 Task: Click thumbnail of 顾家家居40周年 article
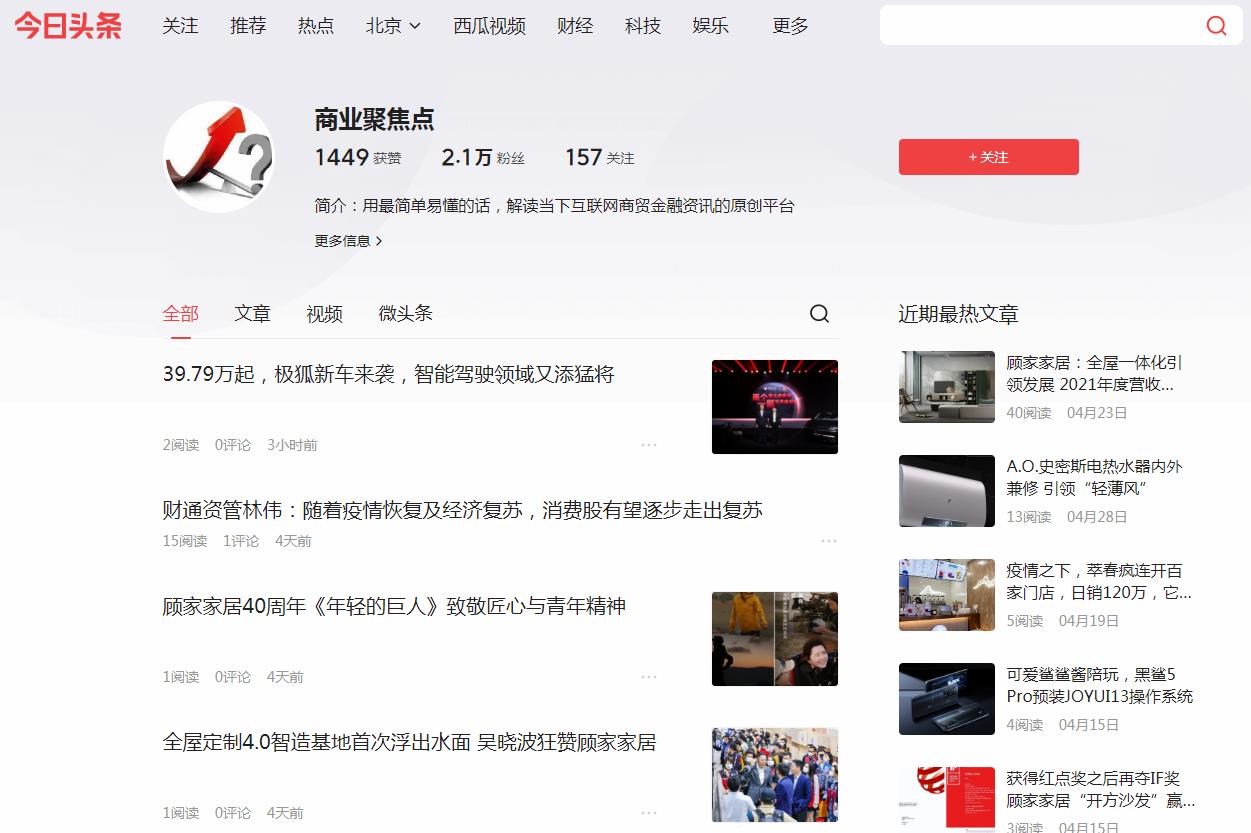click(775, 639)
